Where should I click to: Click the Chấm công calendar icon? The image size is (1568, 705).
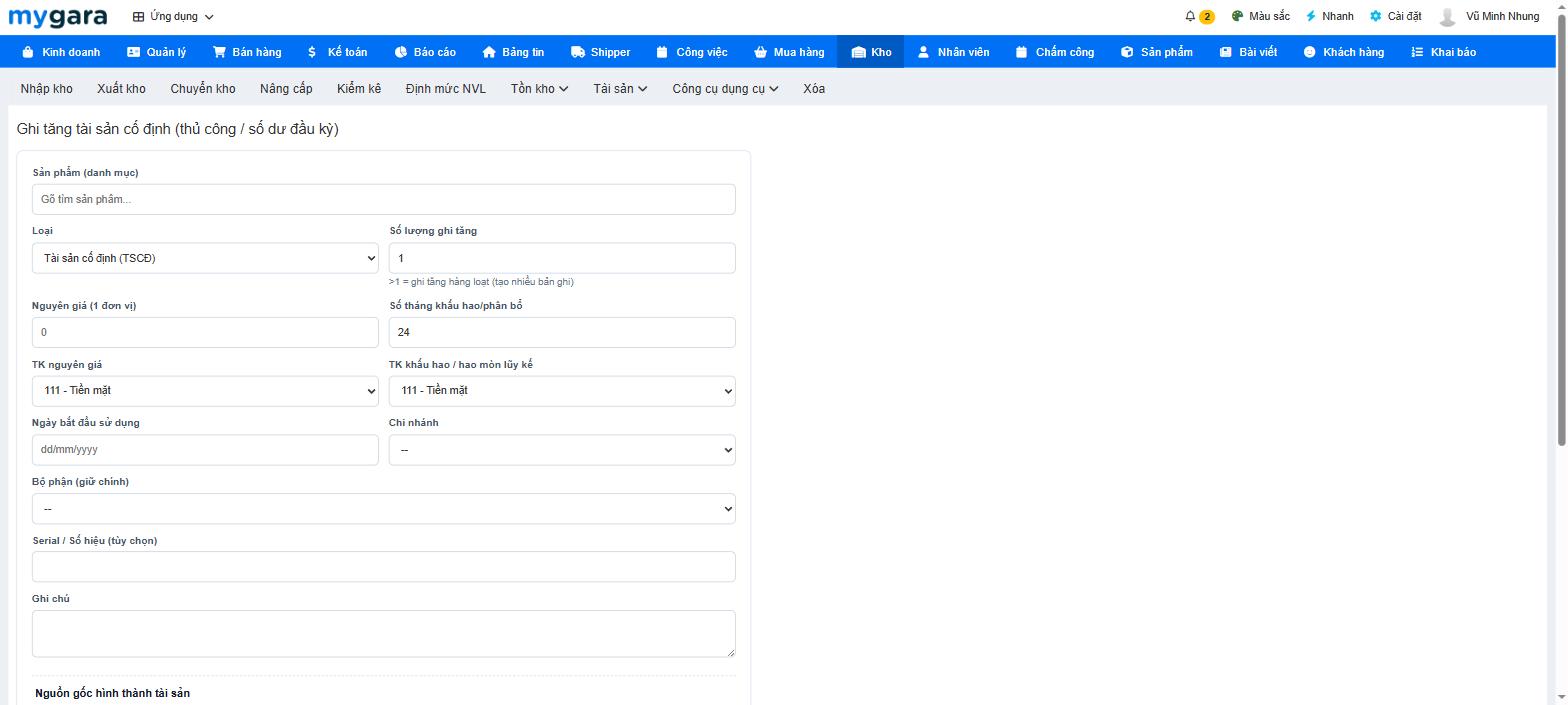pos(1021,52)
